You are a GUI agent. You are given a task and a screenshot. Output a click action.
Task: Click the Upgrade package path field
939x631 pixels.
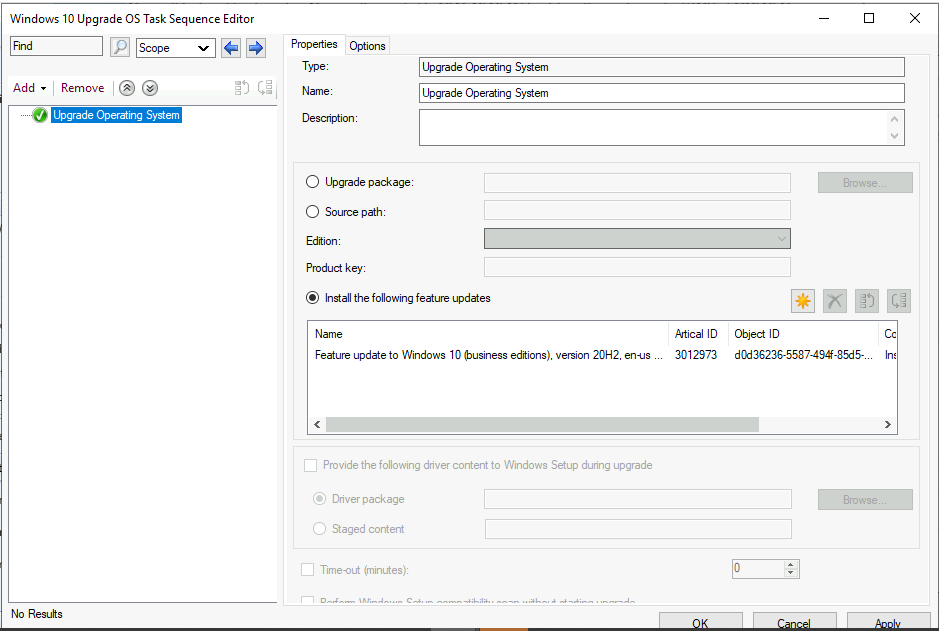(637, 183)
